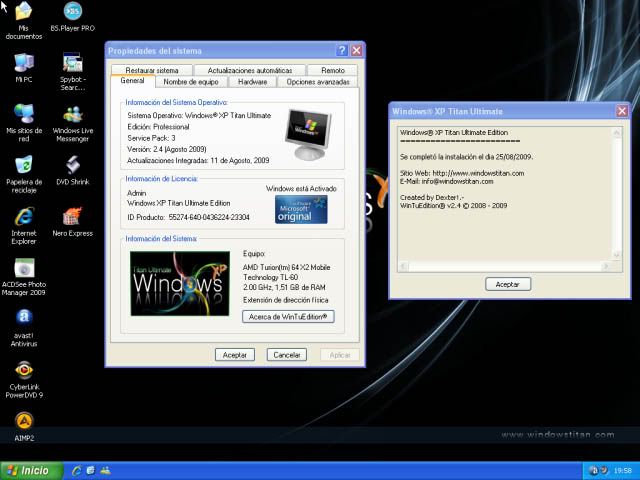Click the http://www.windowstitan.com text
The height and width of the screenshot is (480, 640).
coord(478,173)
